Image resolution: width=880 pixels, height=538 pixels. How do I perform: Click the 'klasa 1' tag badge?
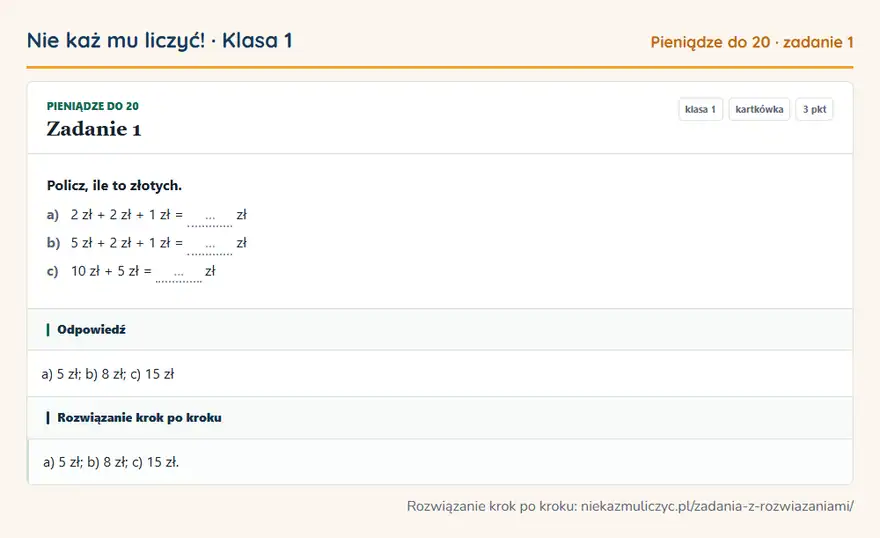point(700,109)
